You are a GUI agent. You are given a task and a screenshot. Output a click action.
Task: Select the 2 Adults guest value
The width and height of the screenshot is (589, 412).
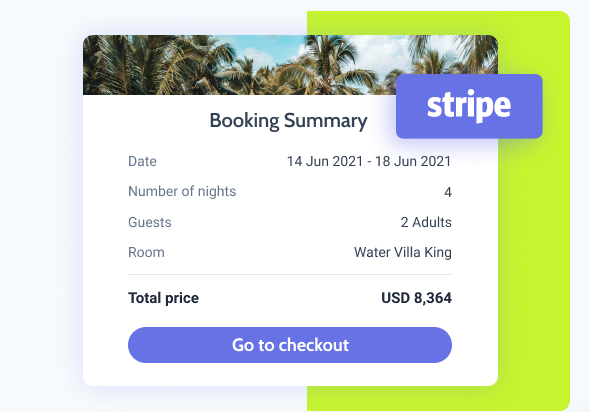(x=426, y=222)
